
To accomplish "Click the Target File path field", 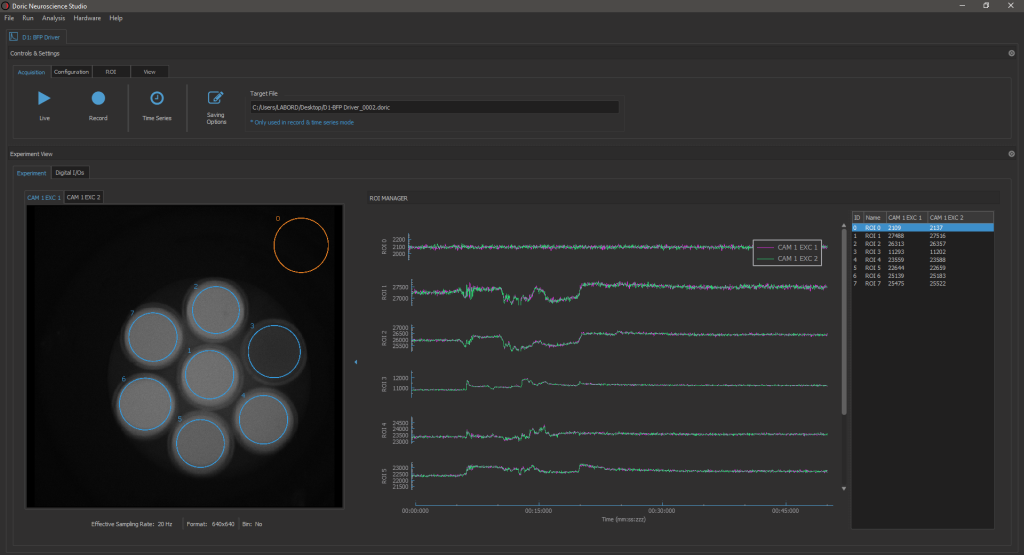I will click(433, 107).
